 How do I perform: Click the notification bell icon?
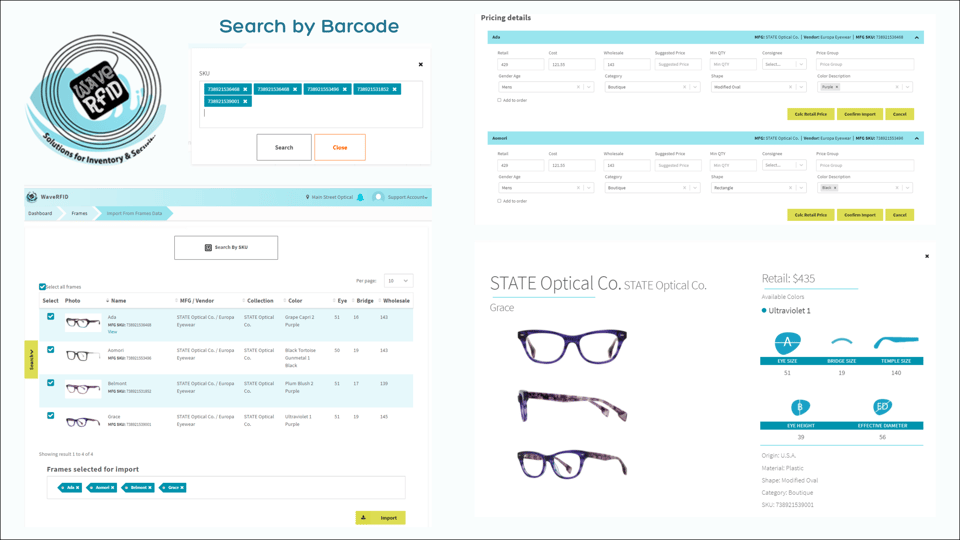click(361, 197)
